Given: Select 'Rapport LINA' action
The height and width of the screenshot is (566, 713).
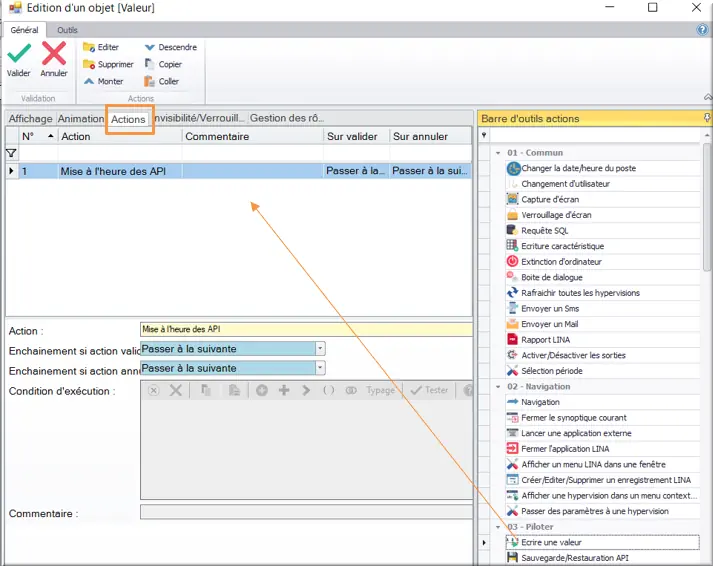Looking at the screenshot, I should 603,340.
